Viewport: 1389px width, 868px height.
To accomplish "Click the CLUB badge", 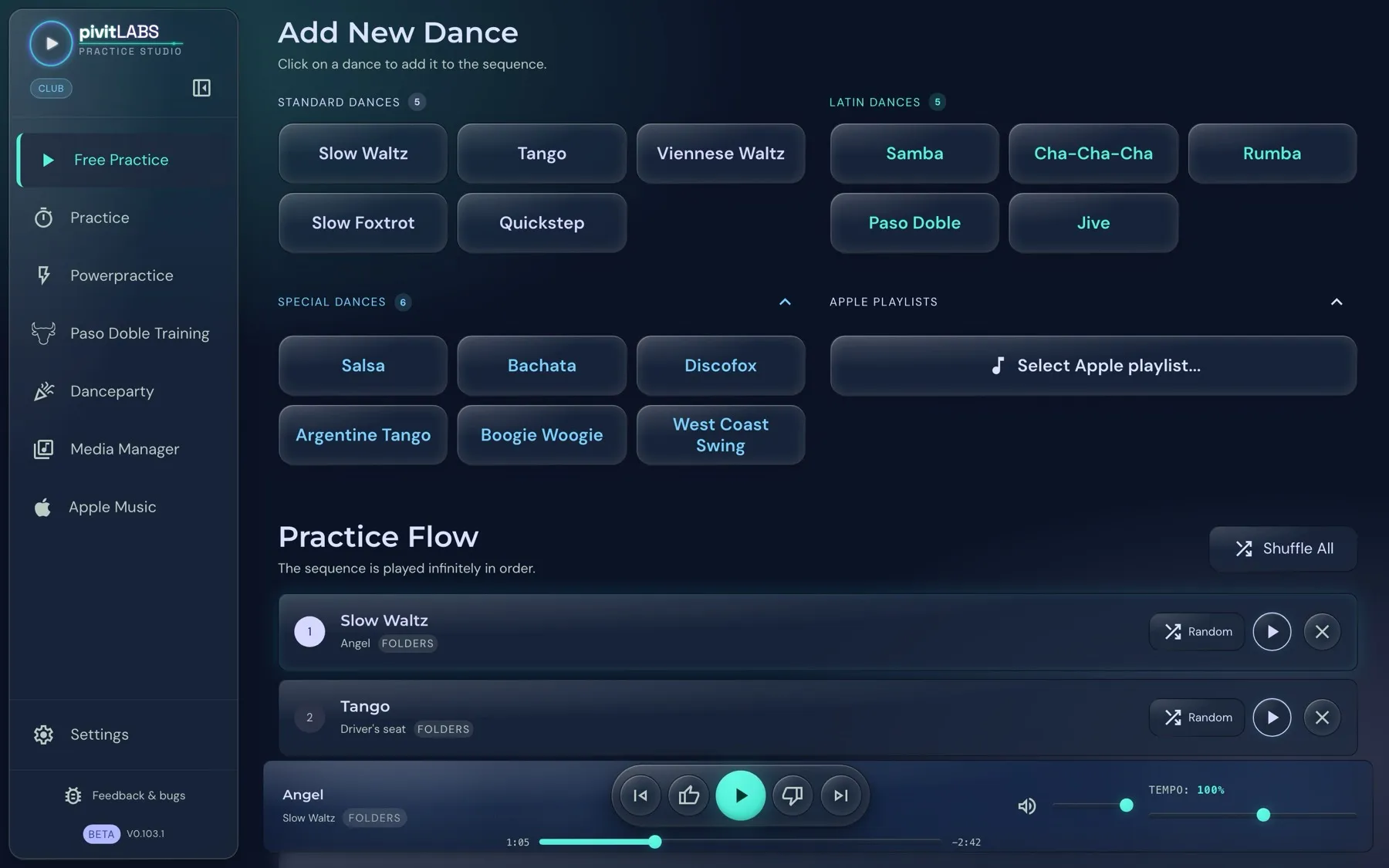I will pos(51,88).
